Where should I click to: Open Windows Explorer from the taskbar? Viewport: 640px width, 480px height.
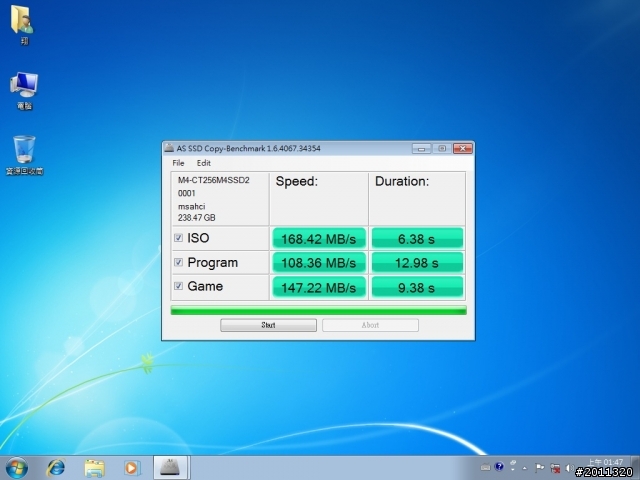[94, 468]
